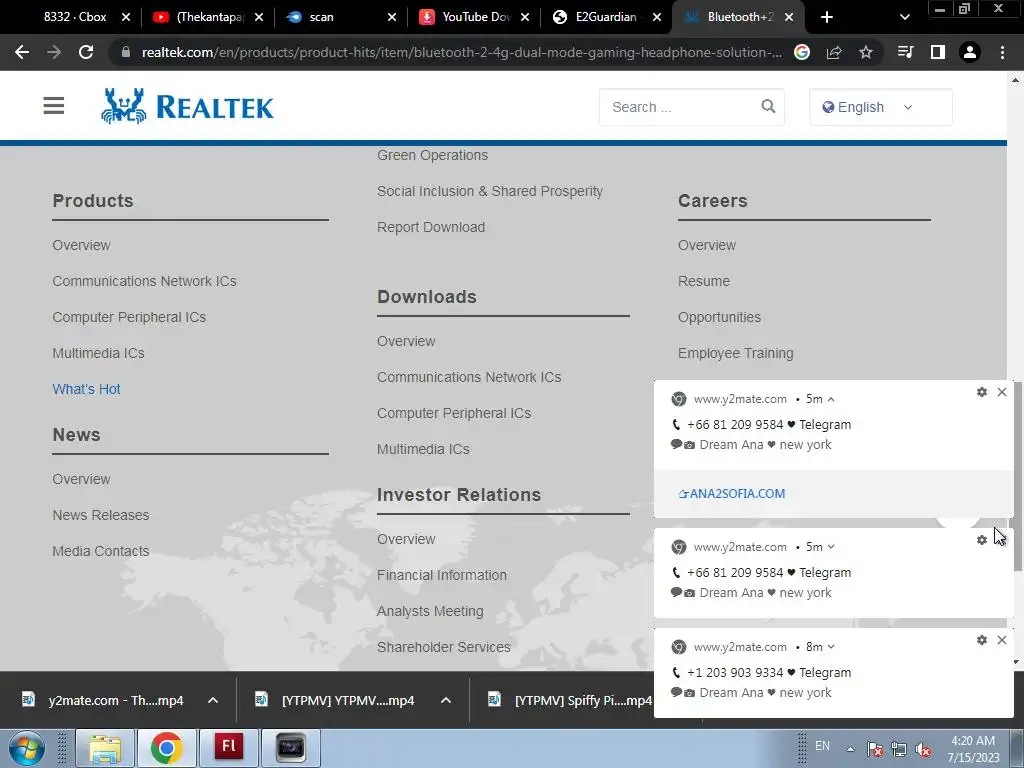Screen dimensions: 1024x768
Task: Open media control icon in toolbar
Action: (x=905, y=52)
